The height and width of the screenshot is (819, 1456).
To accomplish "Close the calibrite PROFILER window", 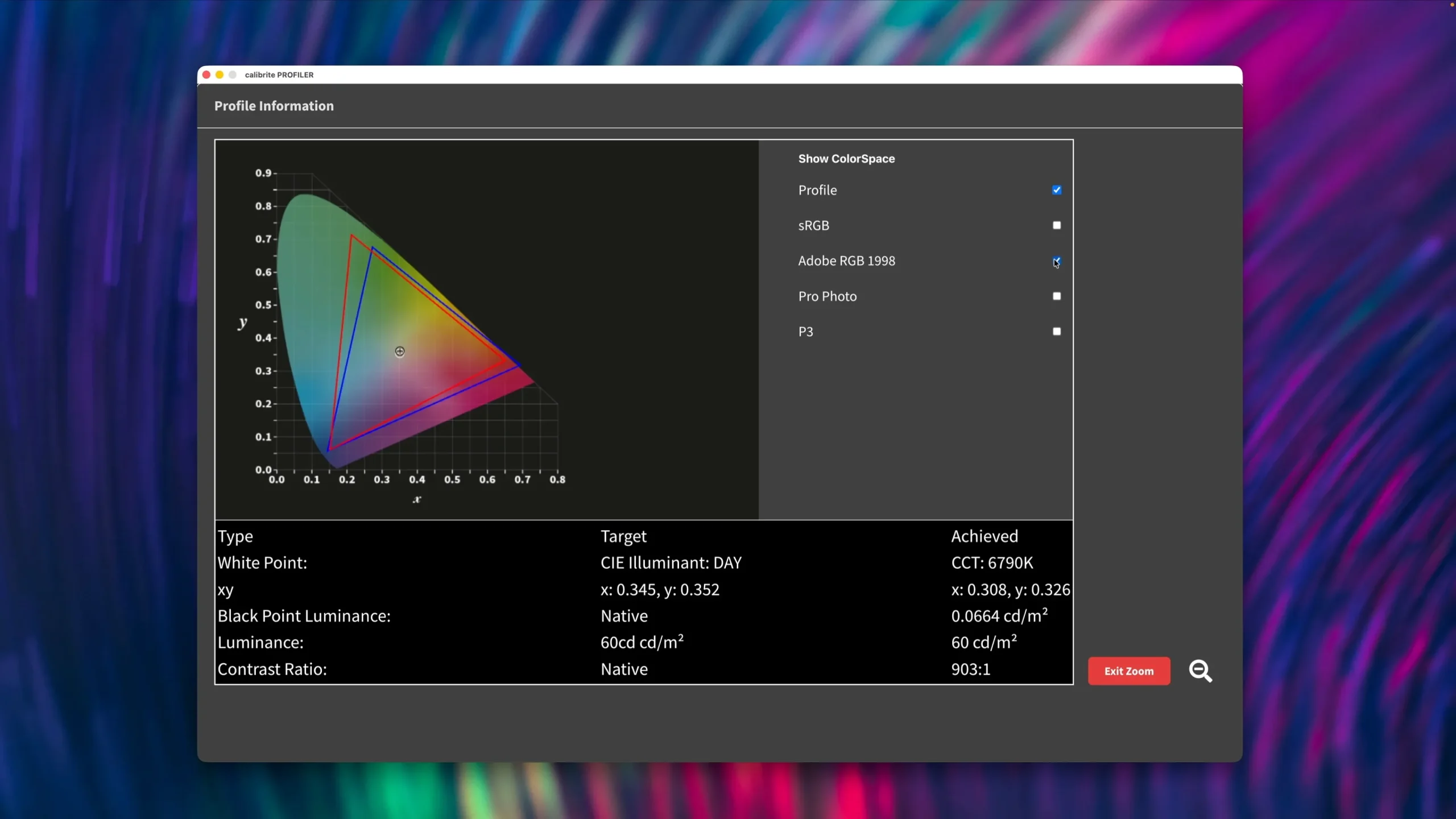I will 206,75.
